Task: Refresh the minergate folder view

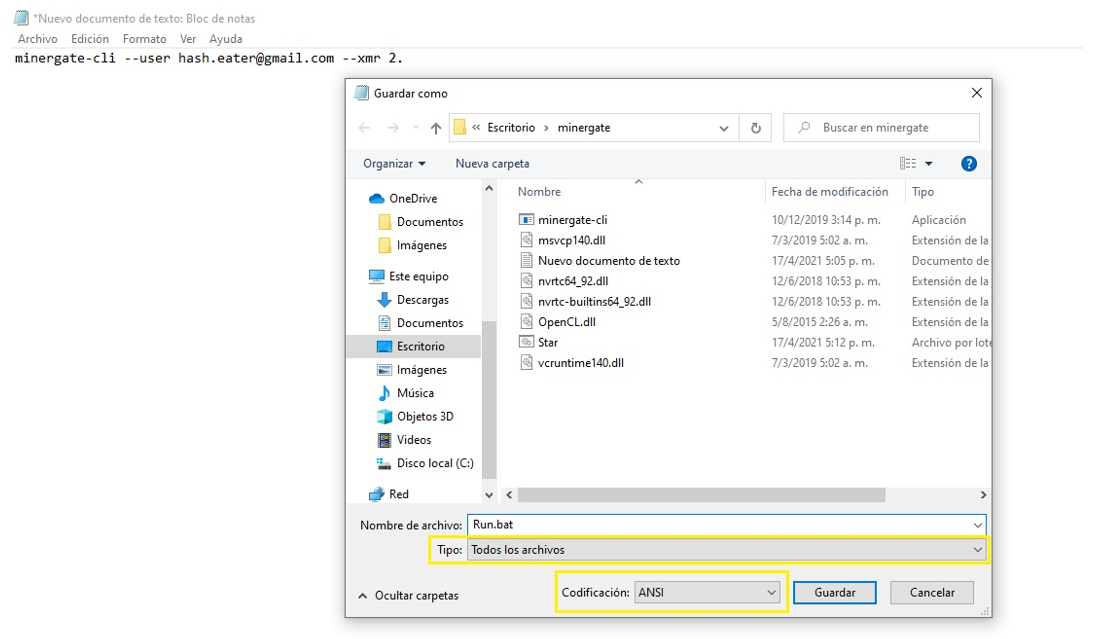Action: 756,128
